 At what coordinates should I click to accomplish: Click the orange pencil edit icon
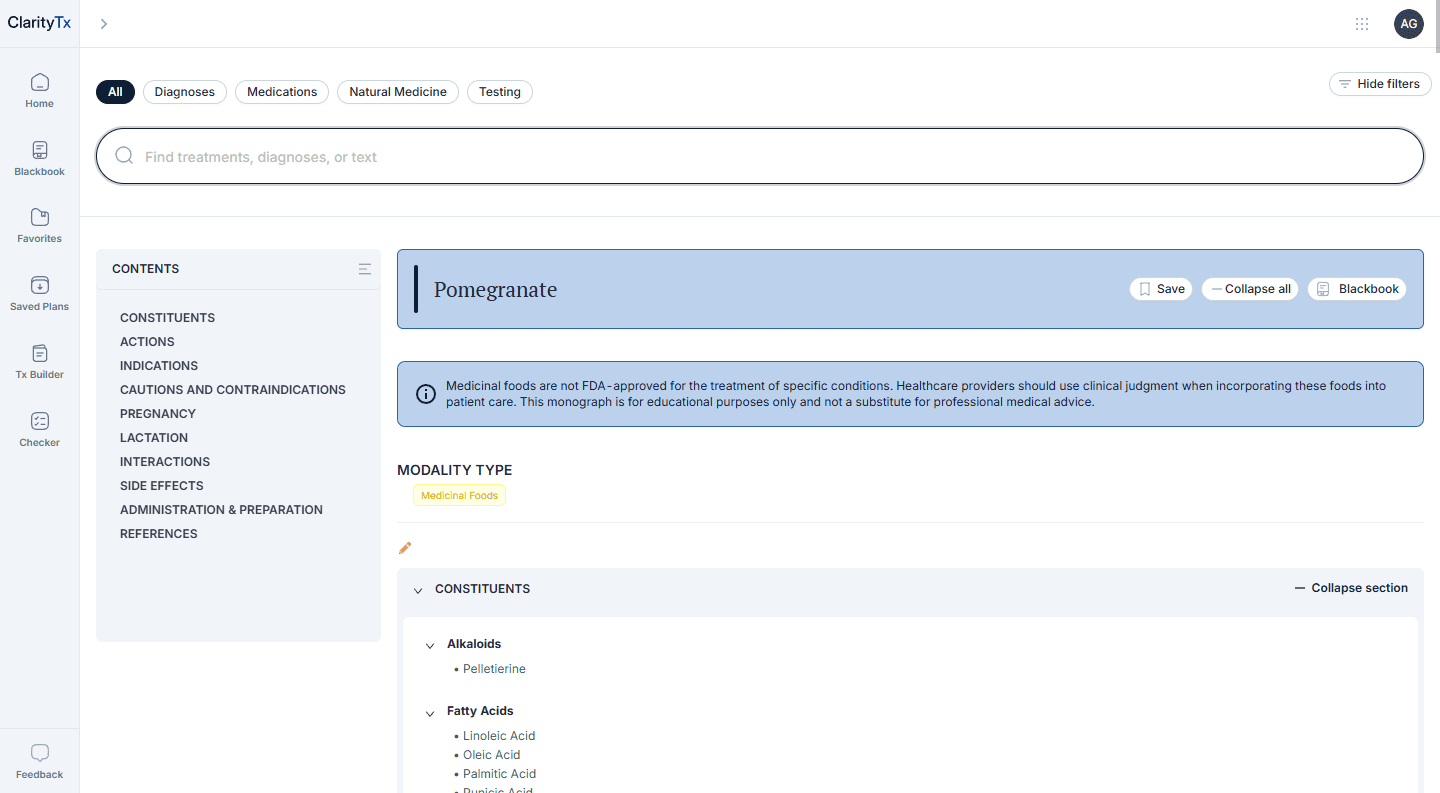click(x=405, y=548)
